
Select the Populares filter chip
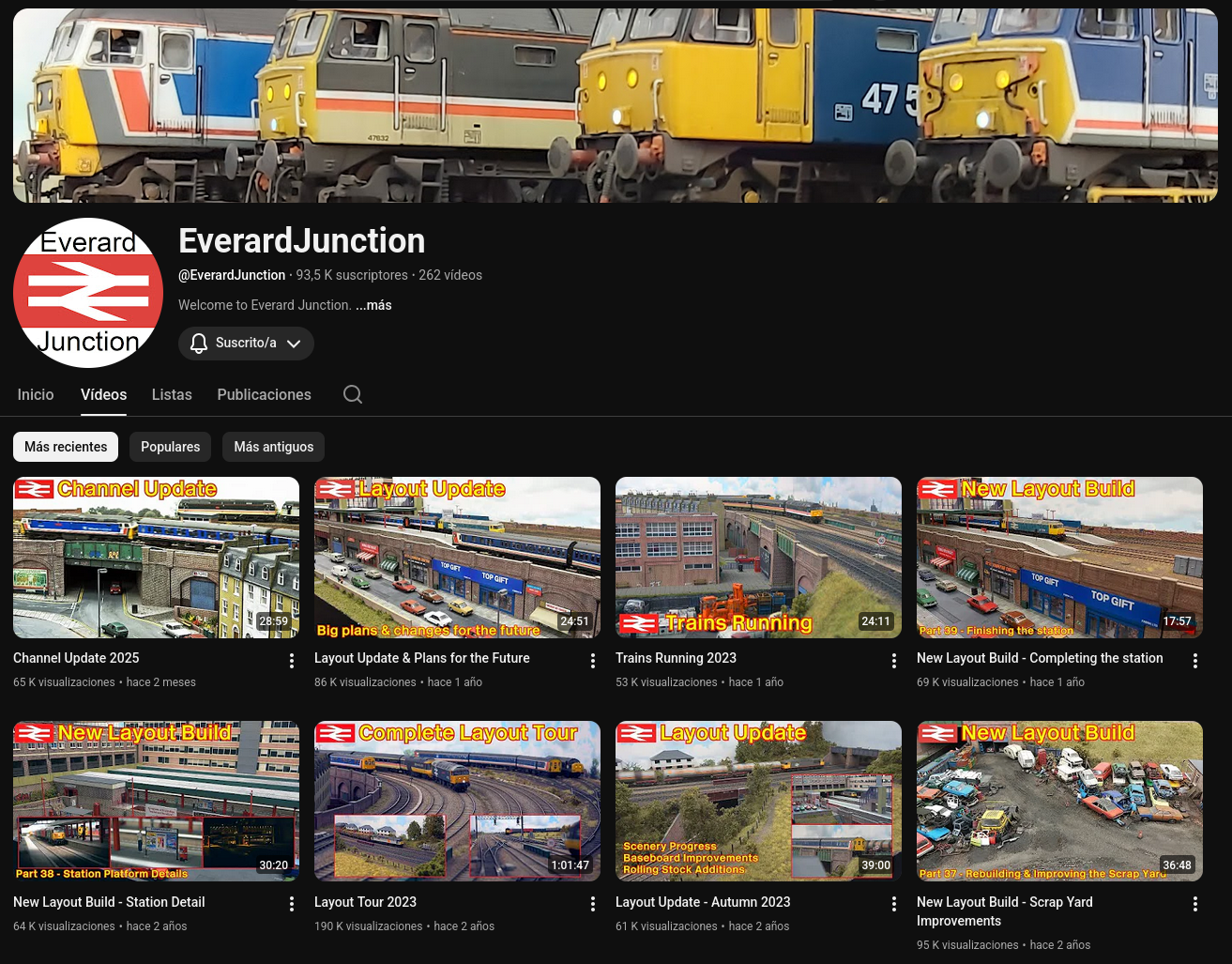click(x=170, y=447)
